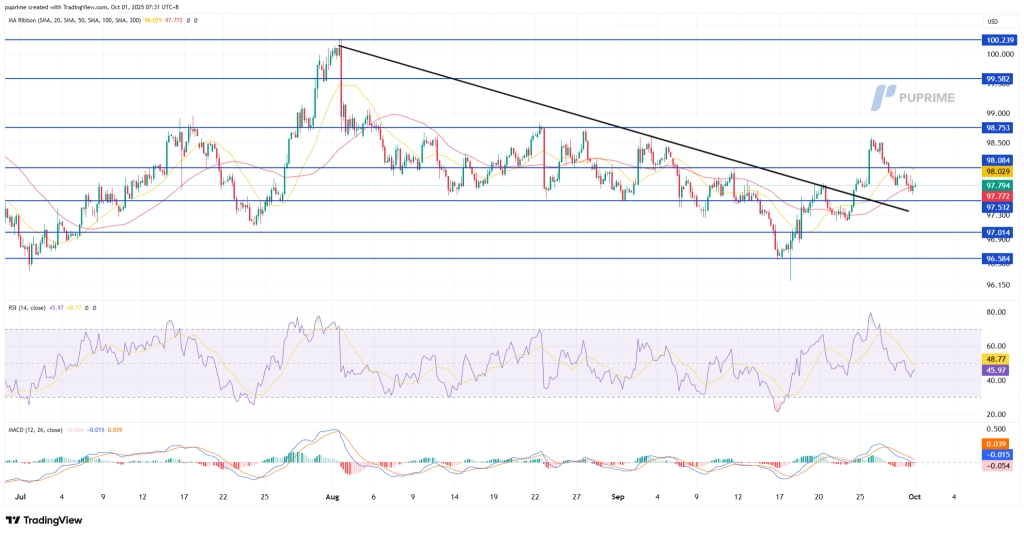Viewport: 1024px width, 535px height.
Task: Click the 97.014 horizontal line price tag
Action: click(x=999, y=232)
